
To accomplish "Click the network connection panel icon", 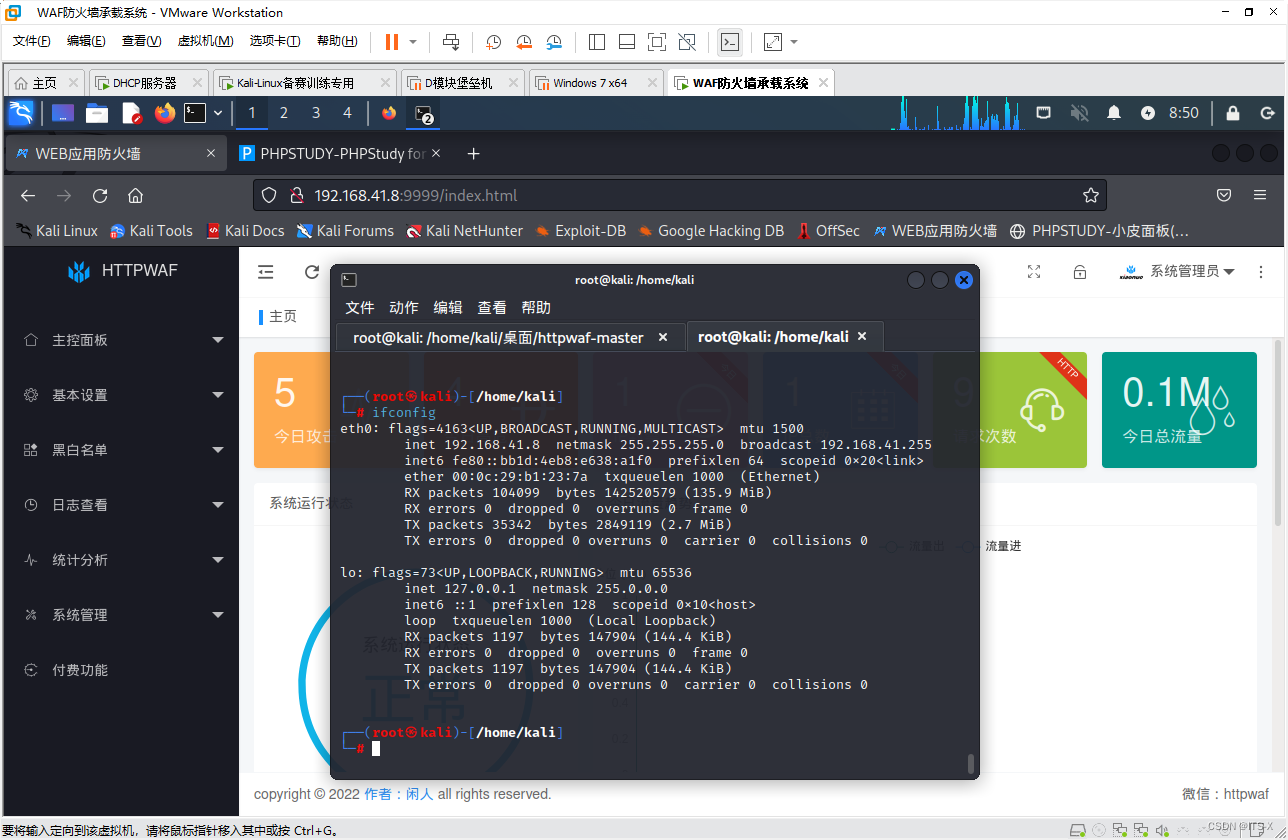I will click(1043, 113).
